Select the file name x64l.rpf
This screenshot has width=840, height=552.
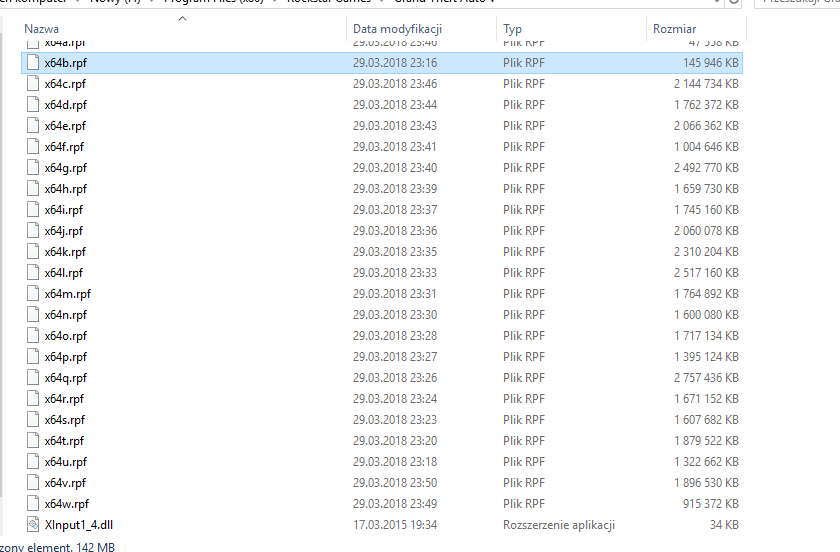[x=64, y=272]
